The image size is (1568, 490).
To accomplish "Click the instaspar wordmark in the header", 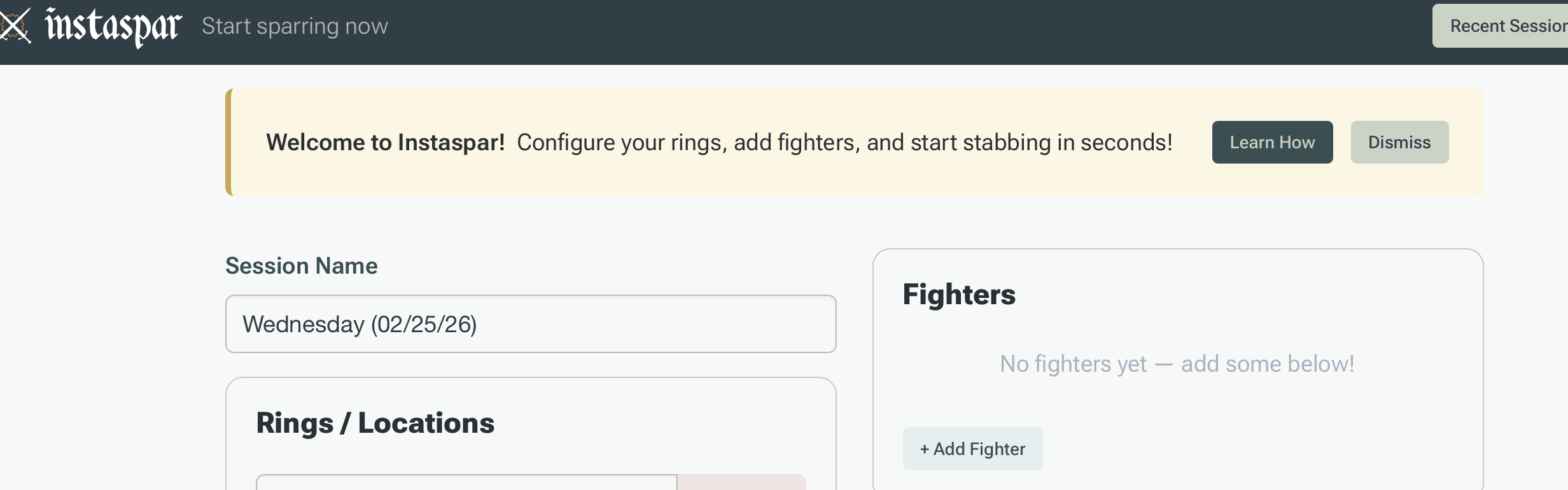I will coord(113,26).
